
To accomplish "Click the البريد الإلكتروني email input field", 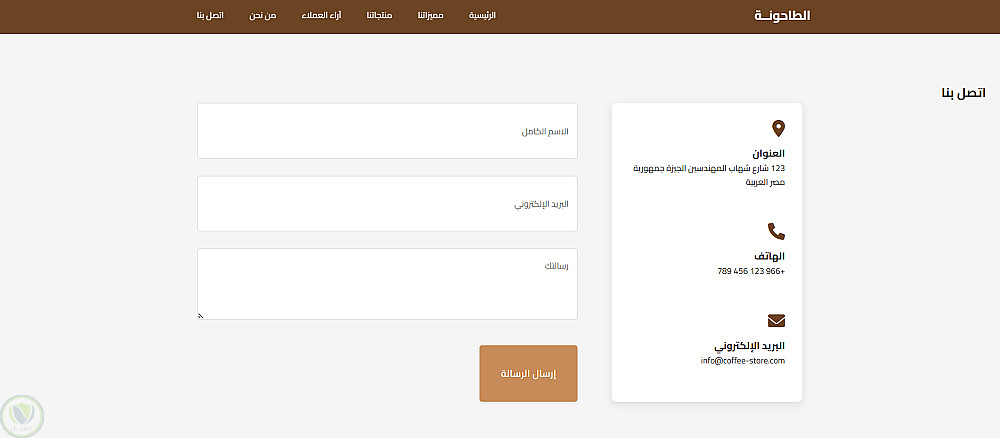I will (387, 204).
